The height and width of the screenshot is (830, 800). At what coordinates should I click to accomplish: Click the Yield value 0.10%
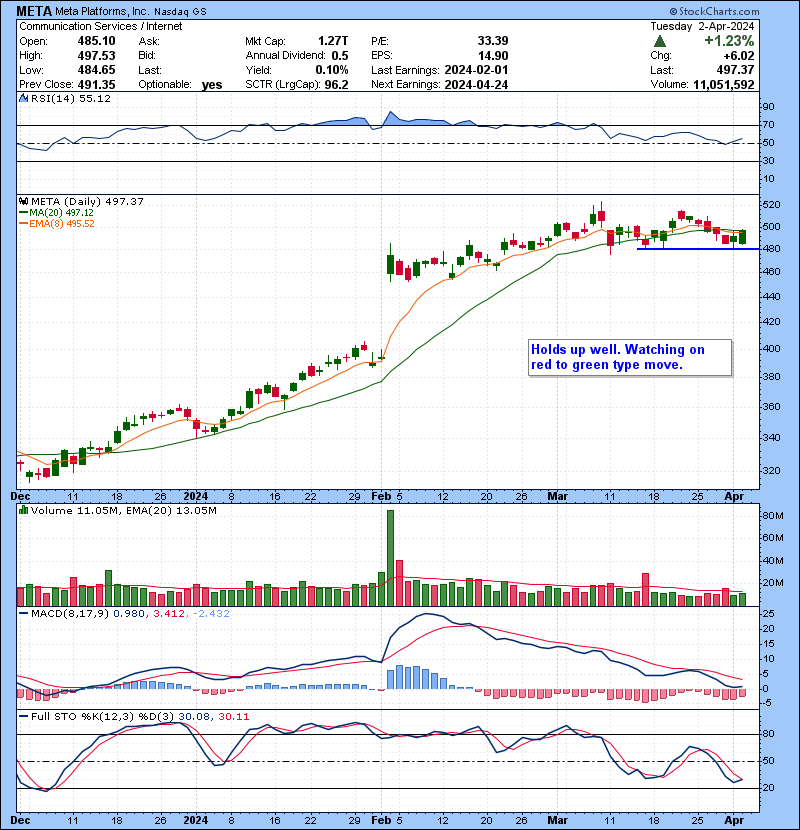(332, 70)
